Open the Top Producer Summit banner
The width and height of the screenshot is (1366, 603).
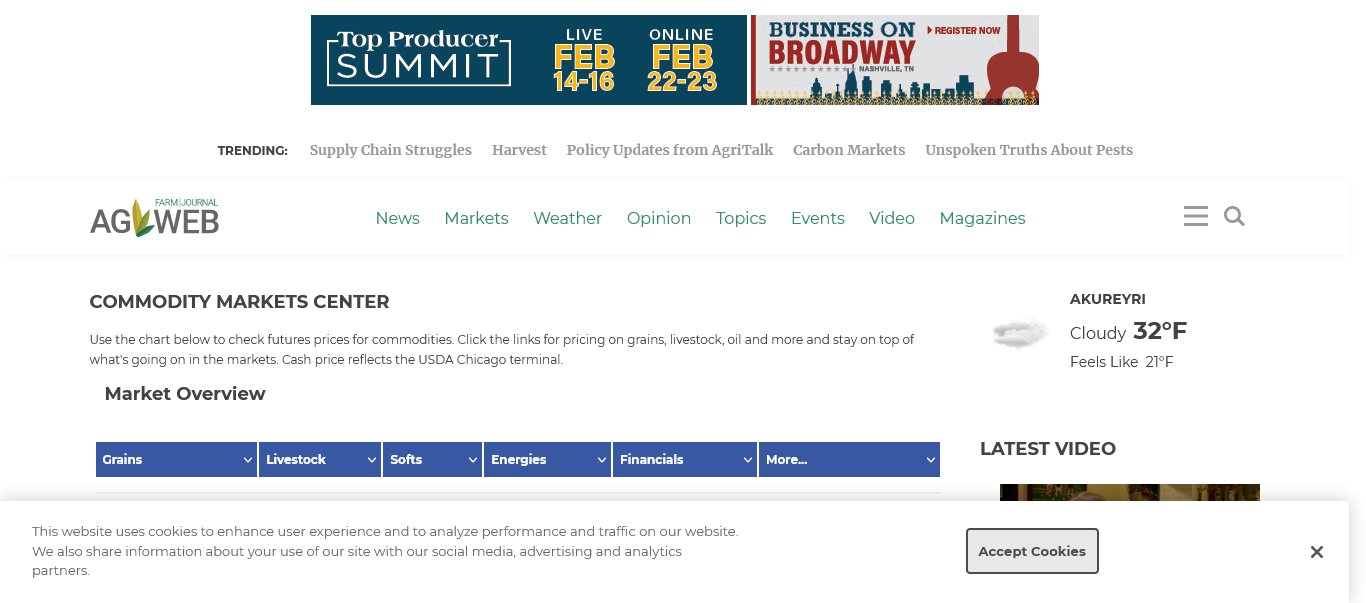point(528,60)
